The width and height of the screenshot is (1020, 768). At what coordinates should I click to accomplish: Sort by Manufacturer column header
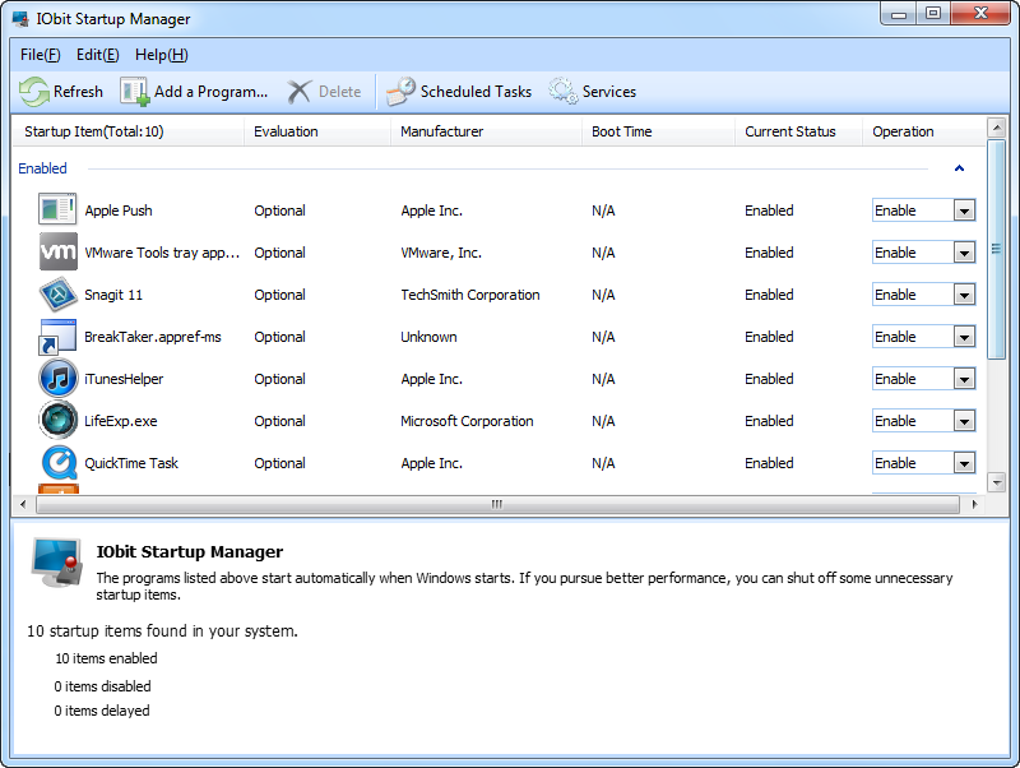(x=486, y=131)
